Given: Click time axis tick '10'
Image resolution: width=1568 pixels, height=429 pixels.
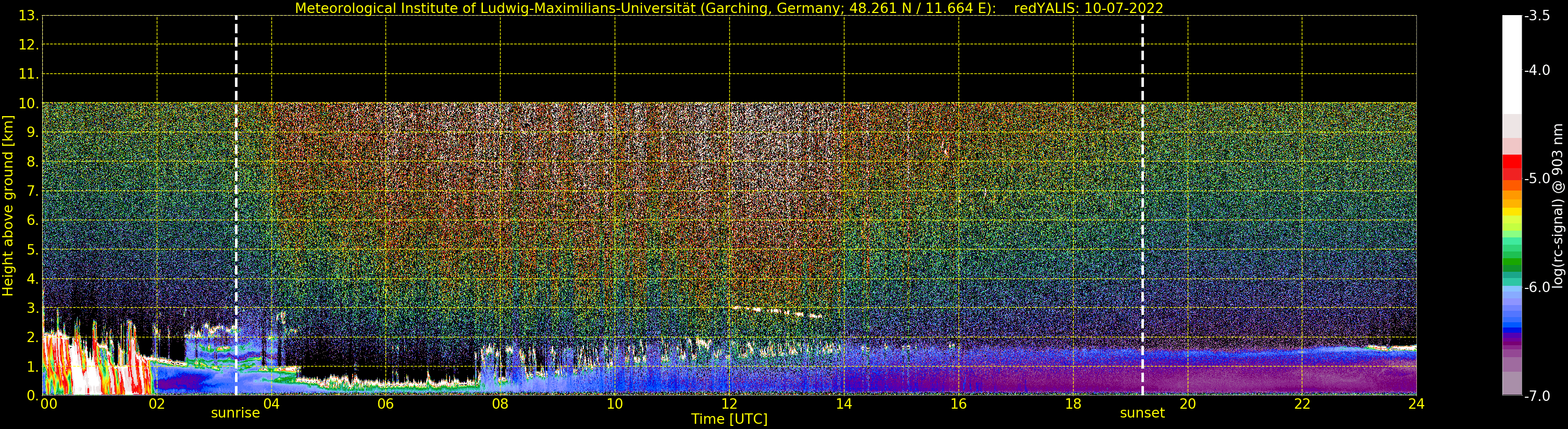Looking at the screenshot, I should click(615, 404).
